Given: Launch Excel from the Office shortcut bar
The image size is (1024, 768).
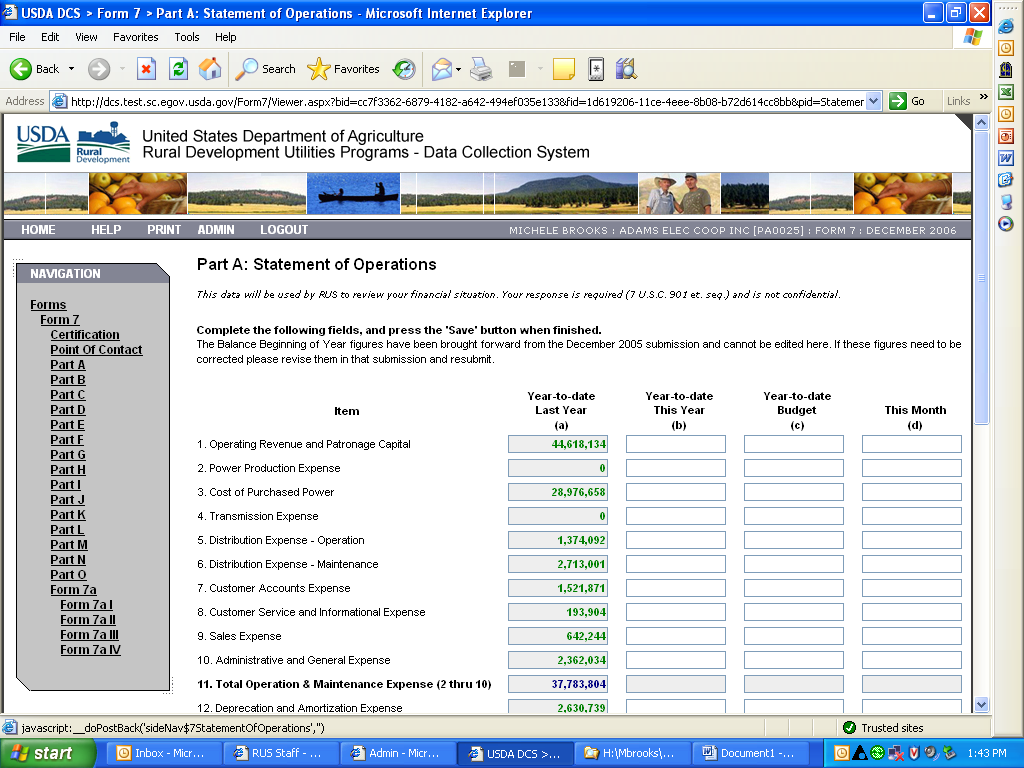Looking at the screenshot, I should point(1006,91).
